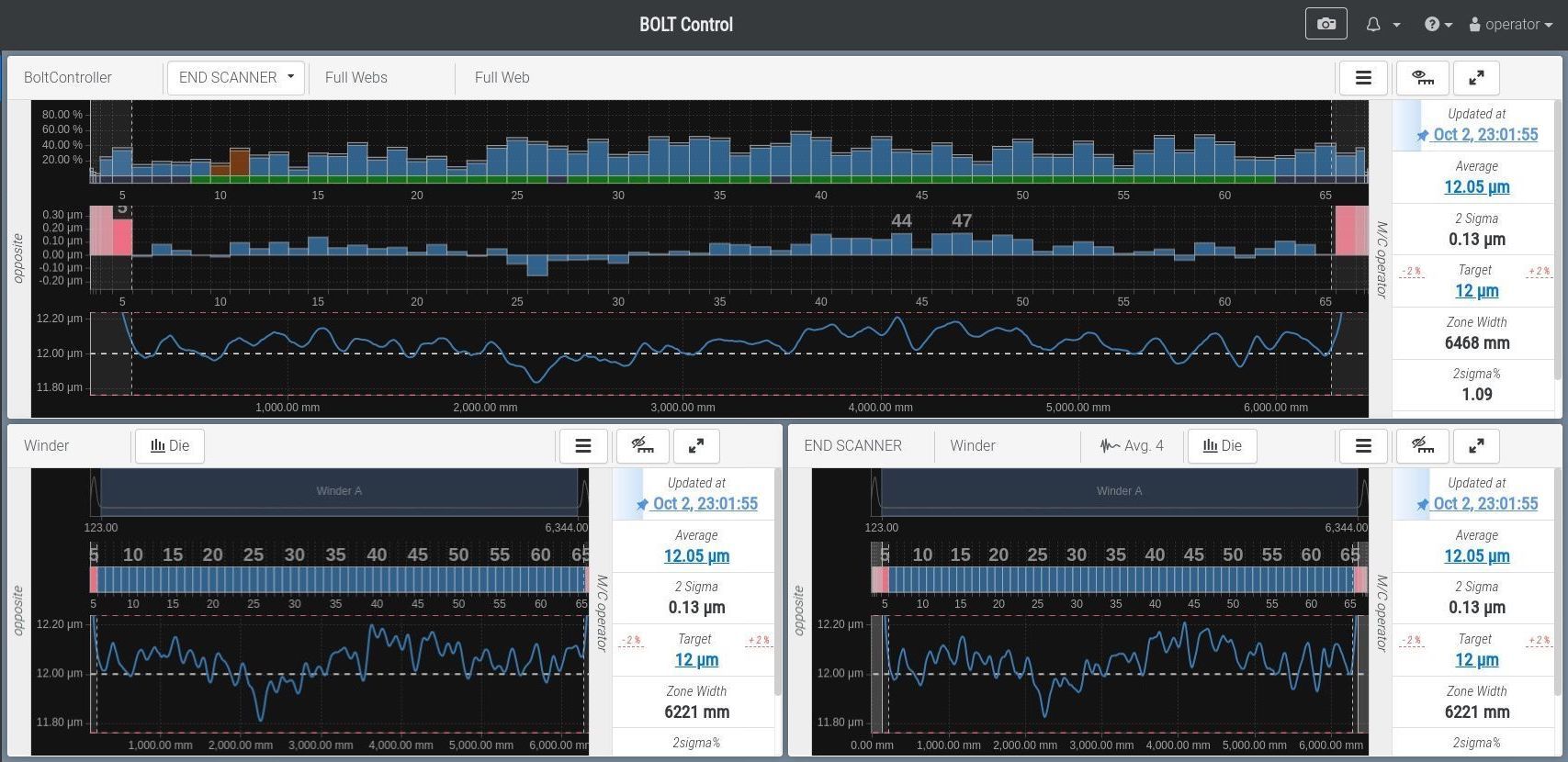1568x762 pixels.
Task: Select the Full Webs tab
Action: 355,78
